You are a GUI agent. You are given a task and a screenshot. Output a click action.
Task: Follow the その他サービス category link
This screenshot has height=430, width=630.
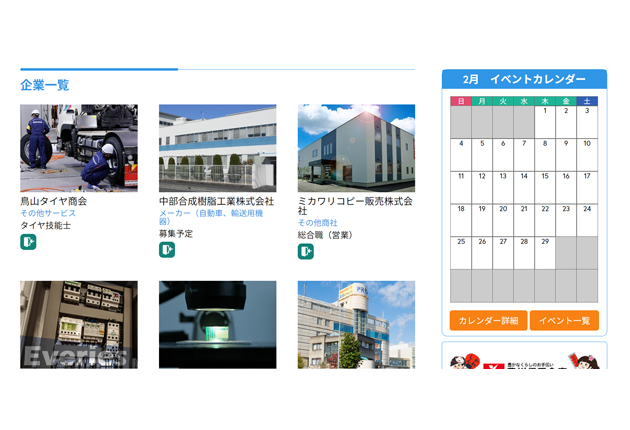click(x=48, y=213)
